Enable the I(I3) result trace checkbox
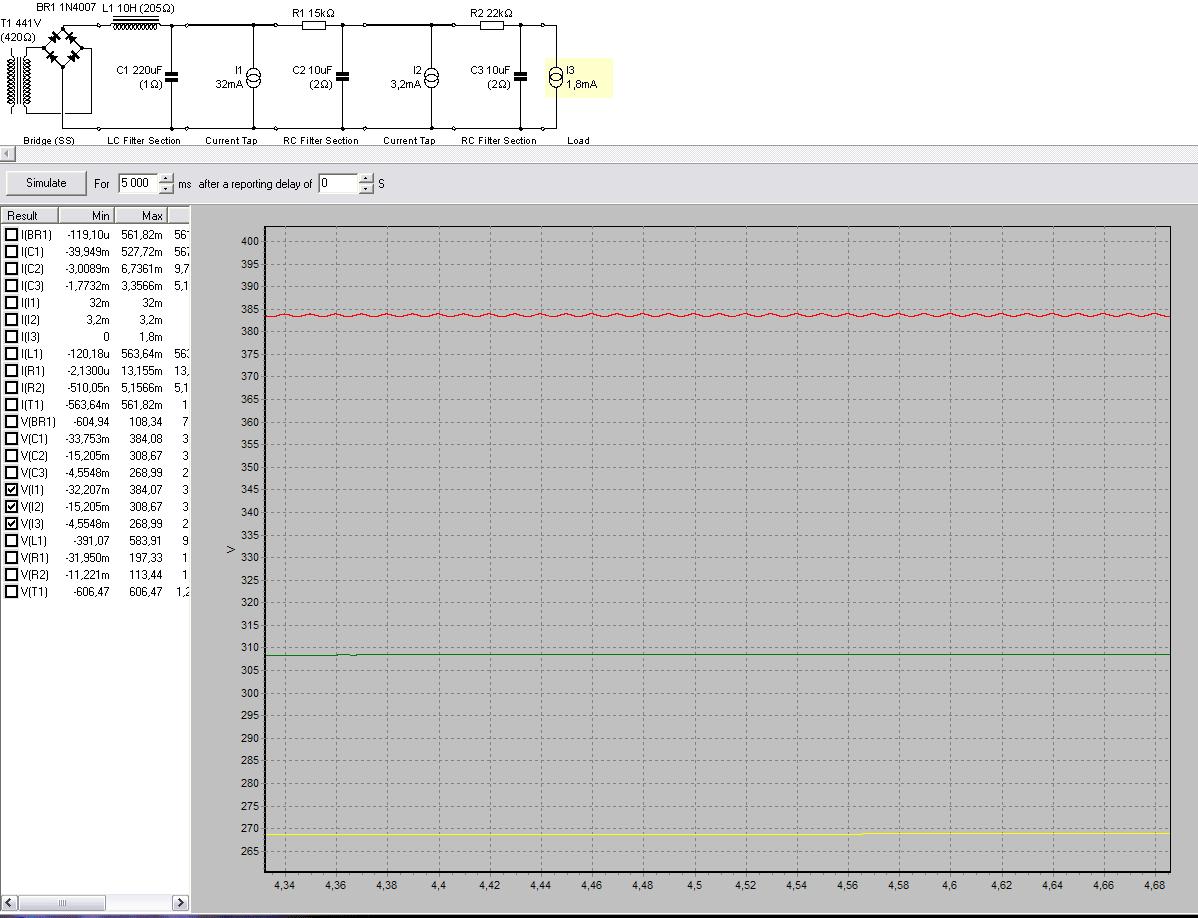The image size is (1198, 918). click(x=11, y=337)
